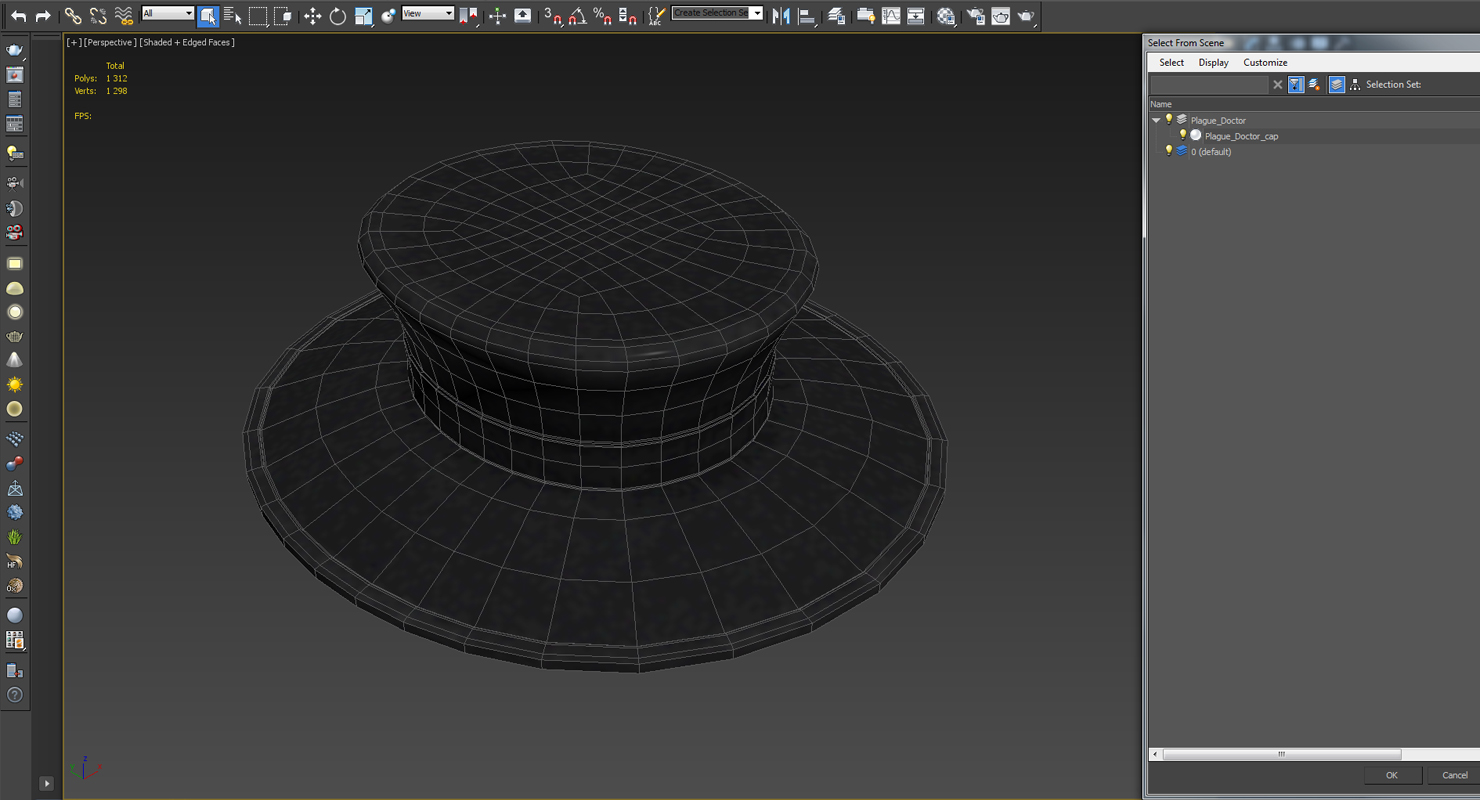Open the Curve Editor icon
This screenshot has height=800, width=1480.
tap(890, 16)
